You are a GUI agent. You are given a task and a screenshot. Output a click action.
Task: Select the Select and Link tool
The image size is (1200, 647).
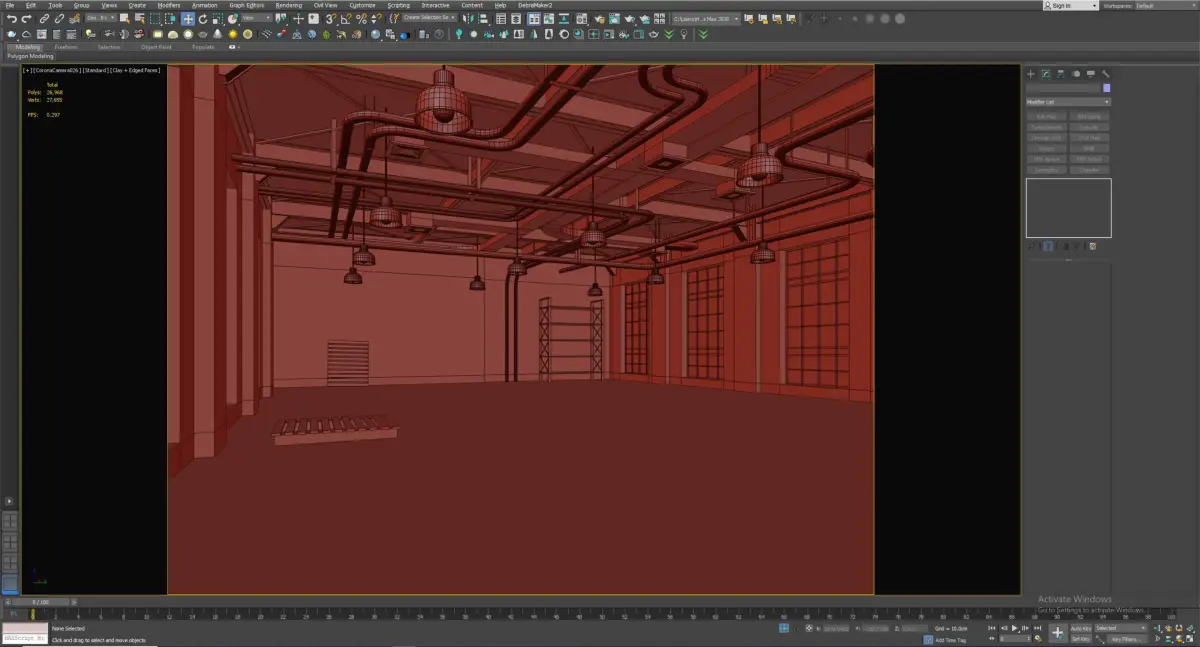(44, 18)
